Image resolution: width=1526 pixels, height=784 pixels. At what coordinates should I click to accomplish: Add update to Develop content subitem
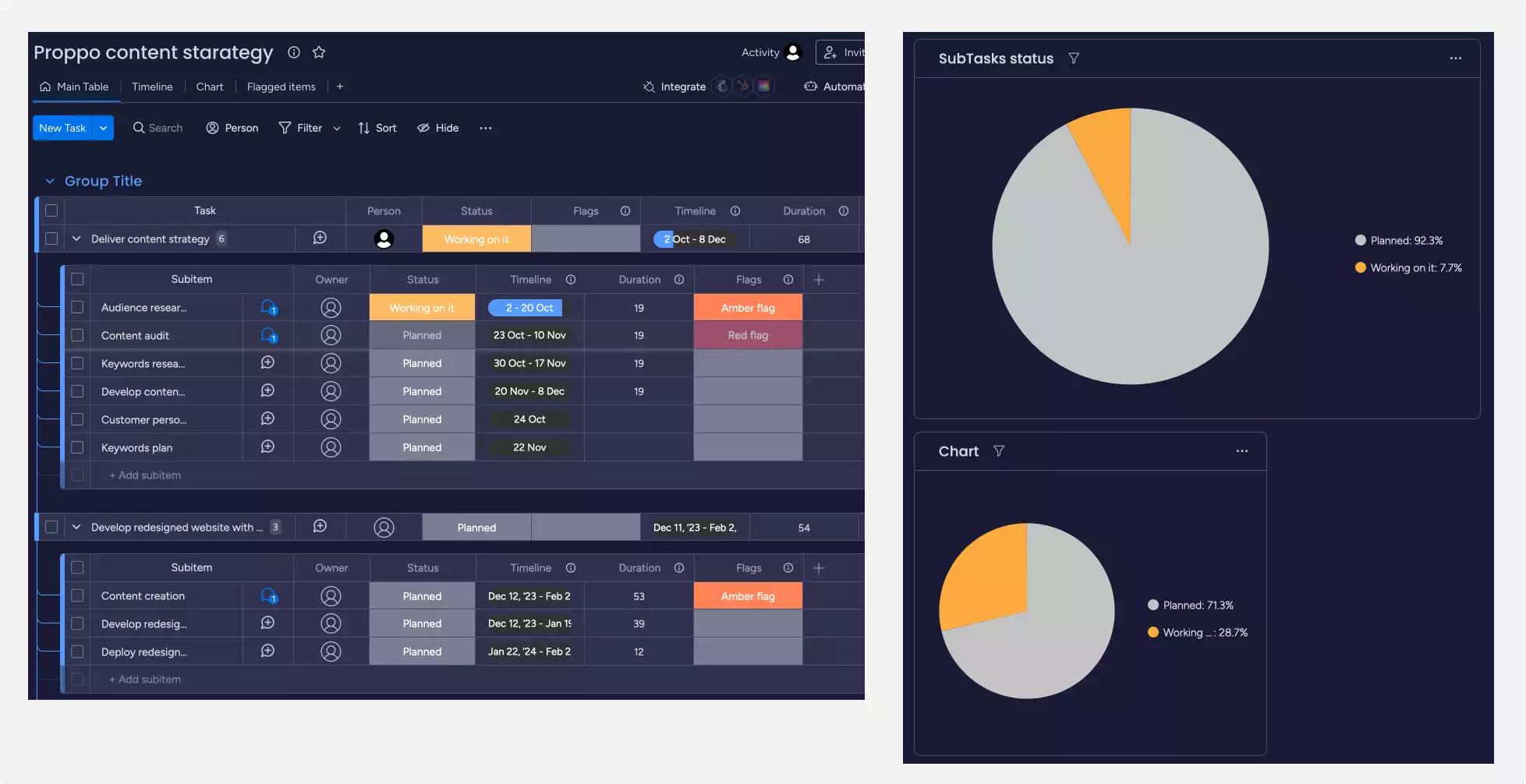[x=267, y=390]
